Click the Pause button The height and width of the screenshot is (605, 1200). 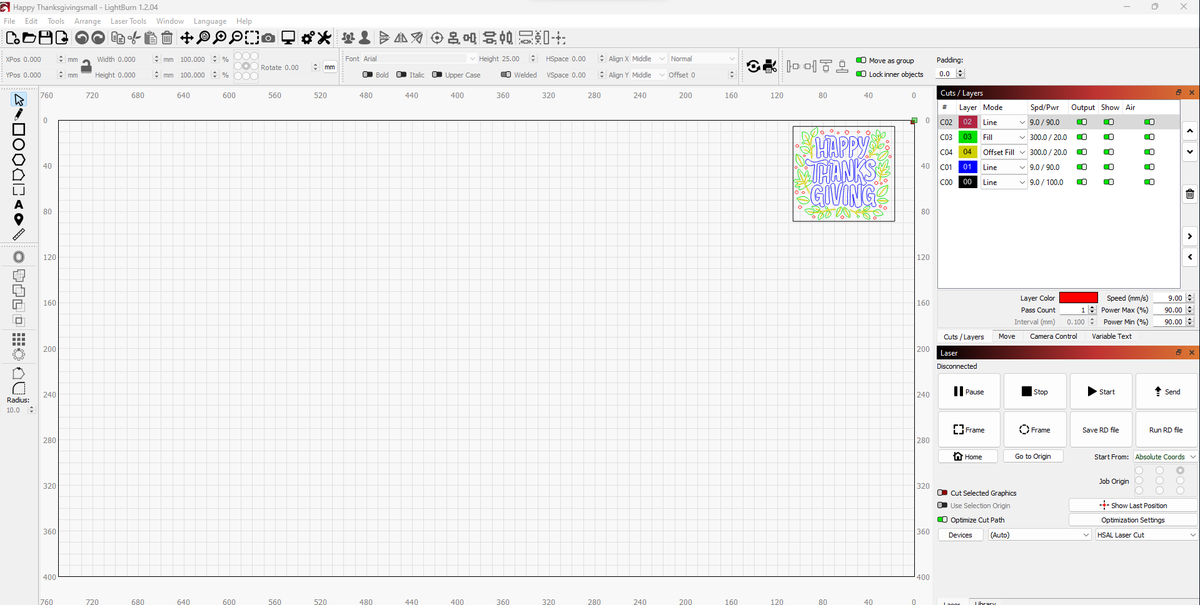click(969, 391)
